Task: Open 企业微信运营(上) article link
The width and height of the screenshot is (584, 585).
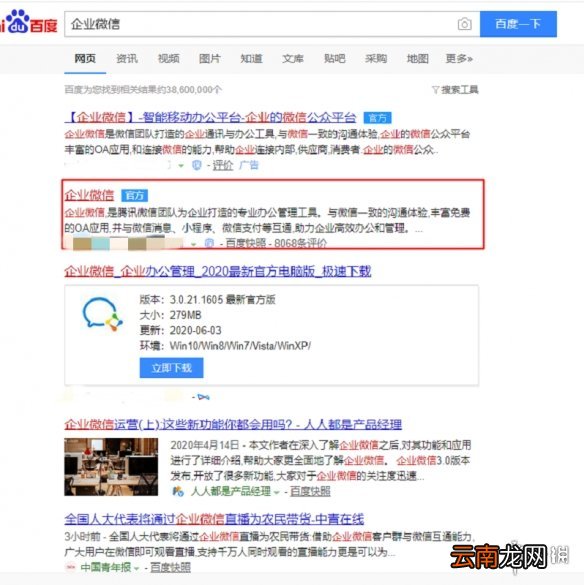Action: click(233, 424)
